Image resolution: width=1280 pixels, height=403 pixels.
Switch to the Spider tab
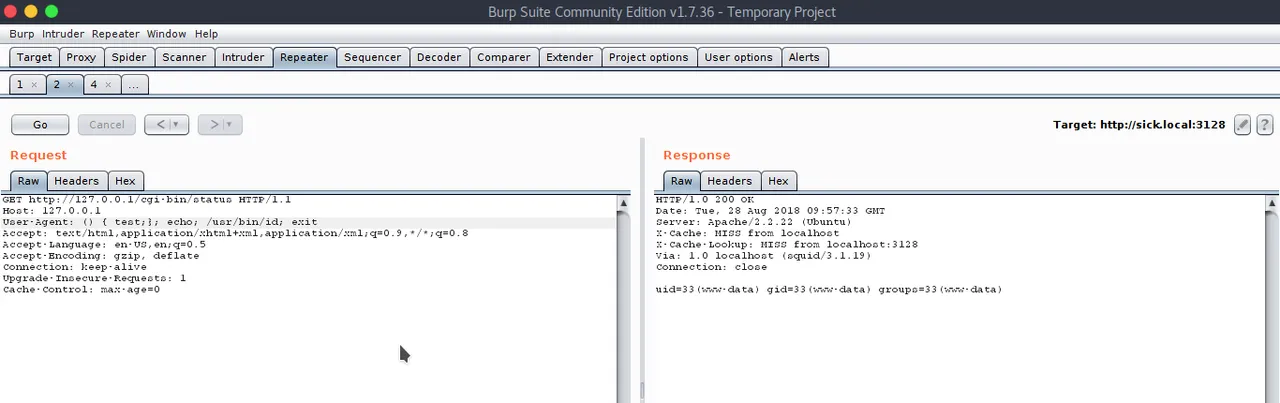coord(129,57)
